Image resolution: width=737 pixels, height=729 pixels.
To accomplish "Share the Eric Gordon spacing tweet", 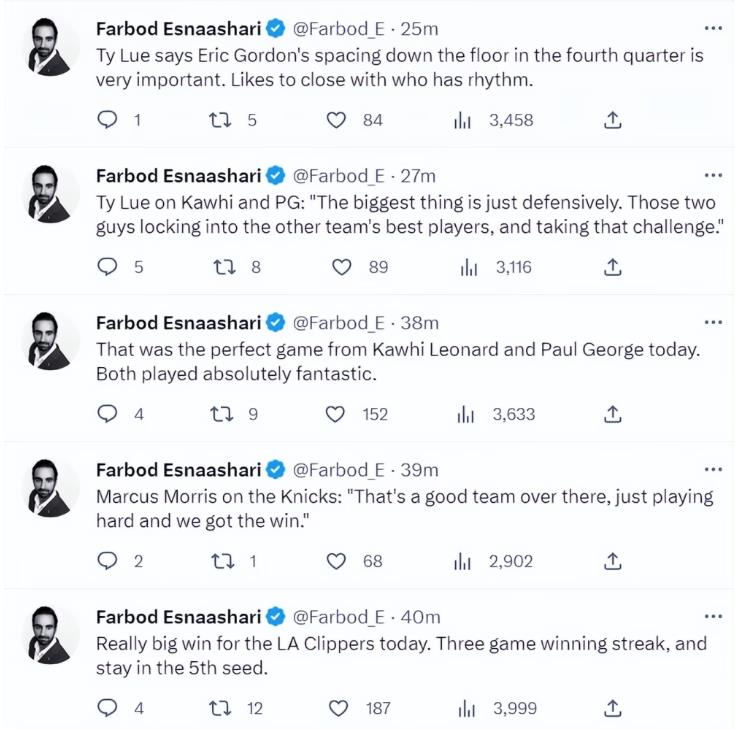I will (x=612, y=120).
